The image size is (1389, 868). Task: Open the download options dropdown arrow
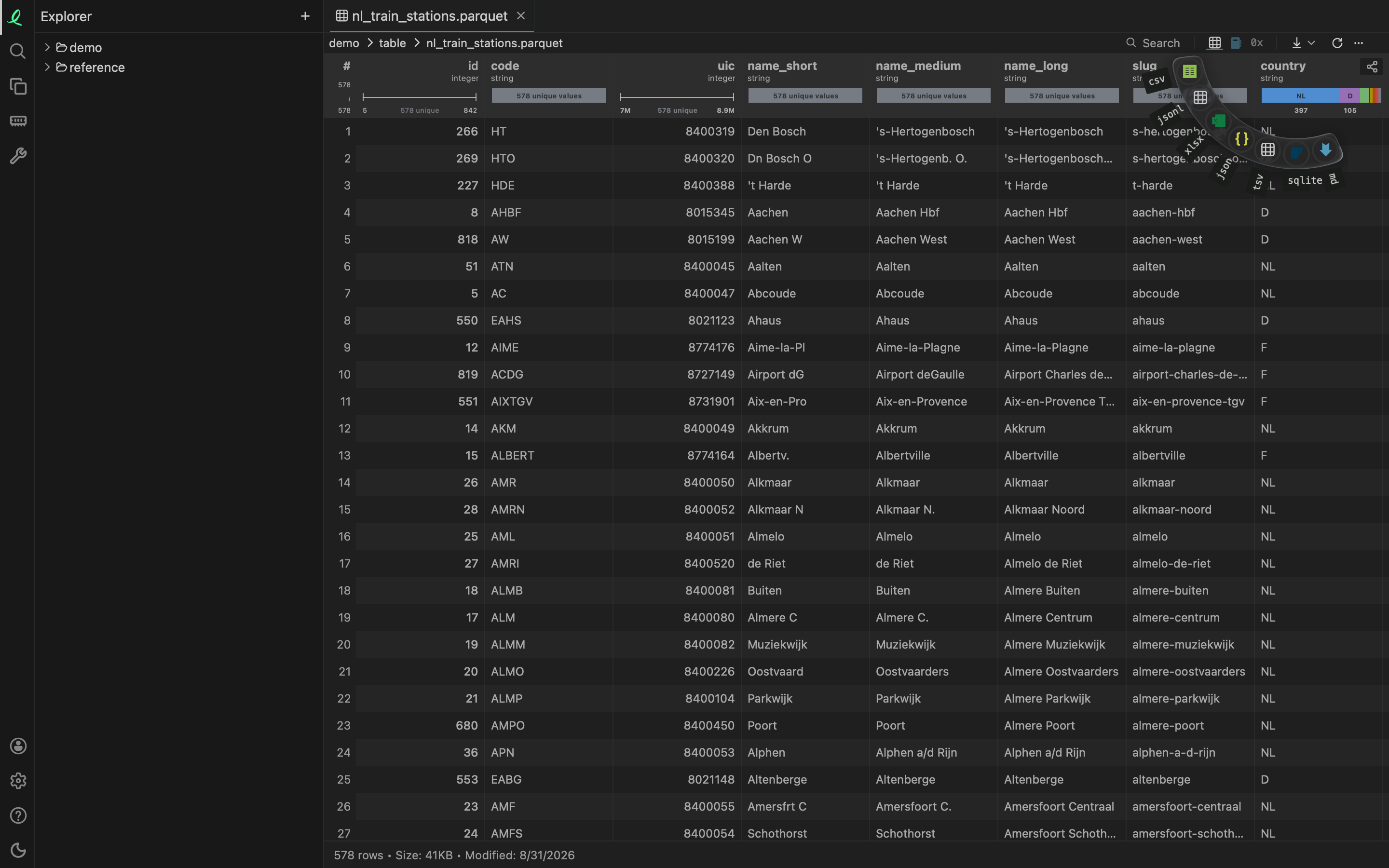pyautogui.click(x=1311, y=43)
